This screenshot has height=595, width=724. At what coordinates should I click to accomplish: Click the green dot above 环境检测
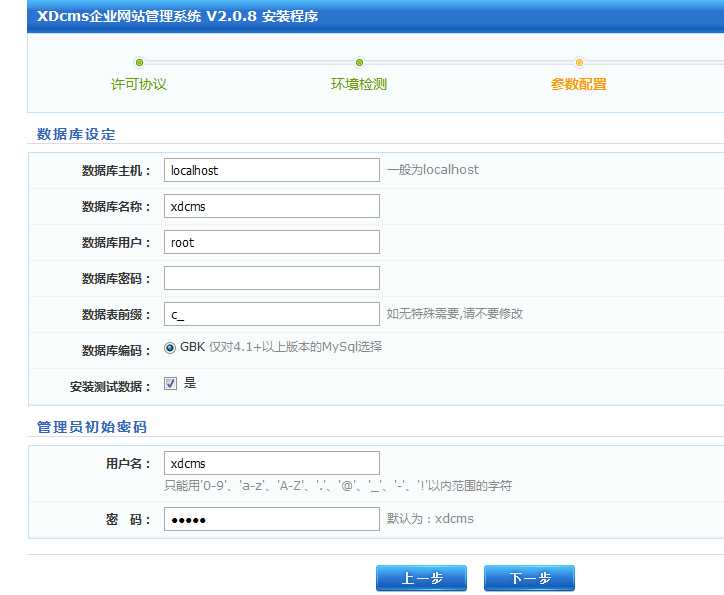(359, 63)
